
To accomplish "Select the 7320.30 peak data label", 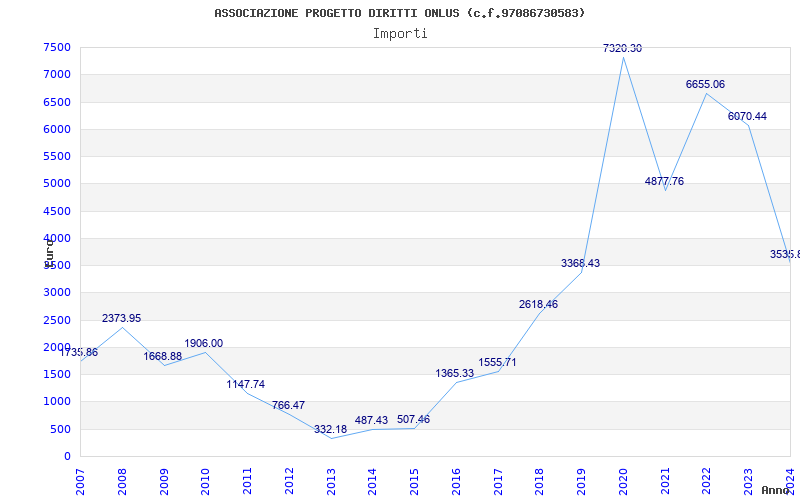I will coord(622,48).
